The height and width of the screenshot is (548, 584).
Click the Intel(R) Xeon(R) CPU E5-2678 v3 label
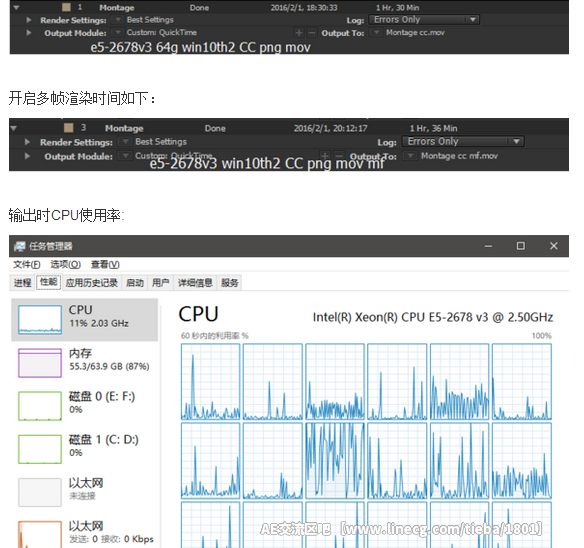click(433, 317)
